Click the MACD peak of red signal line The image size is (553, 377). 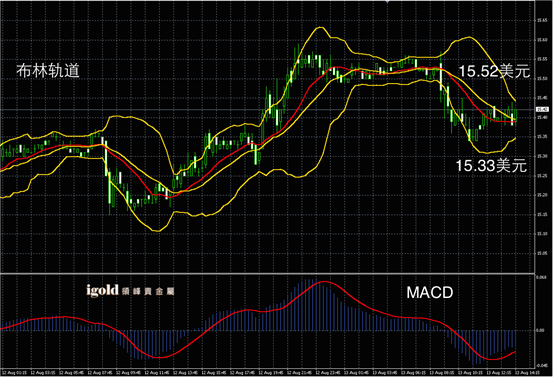pyautogui.click(x=324, y=281)
